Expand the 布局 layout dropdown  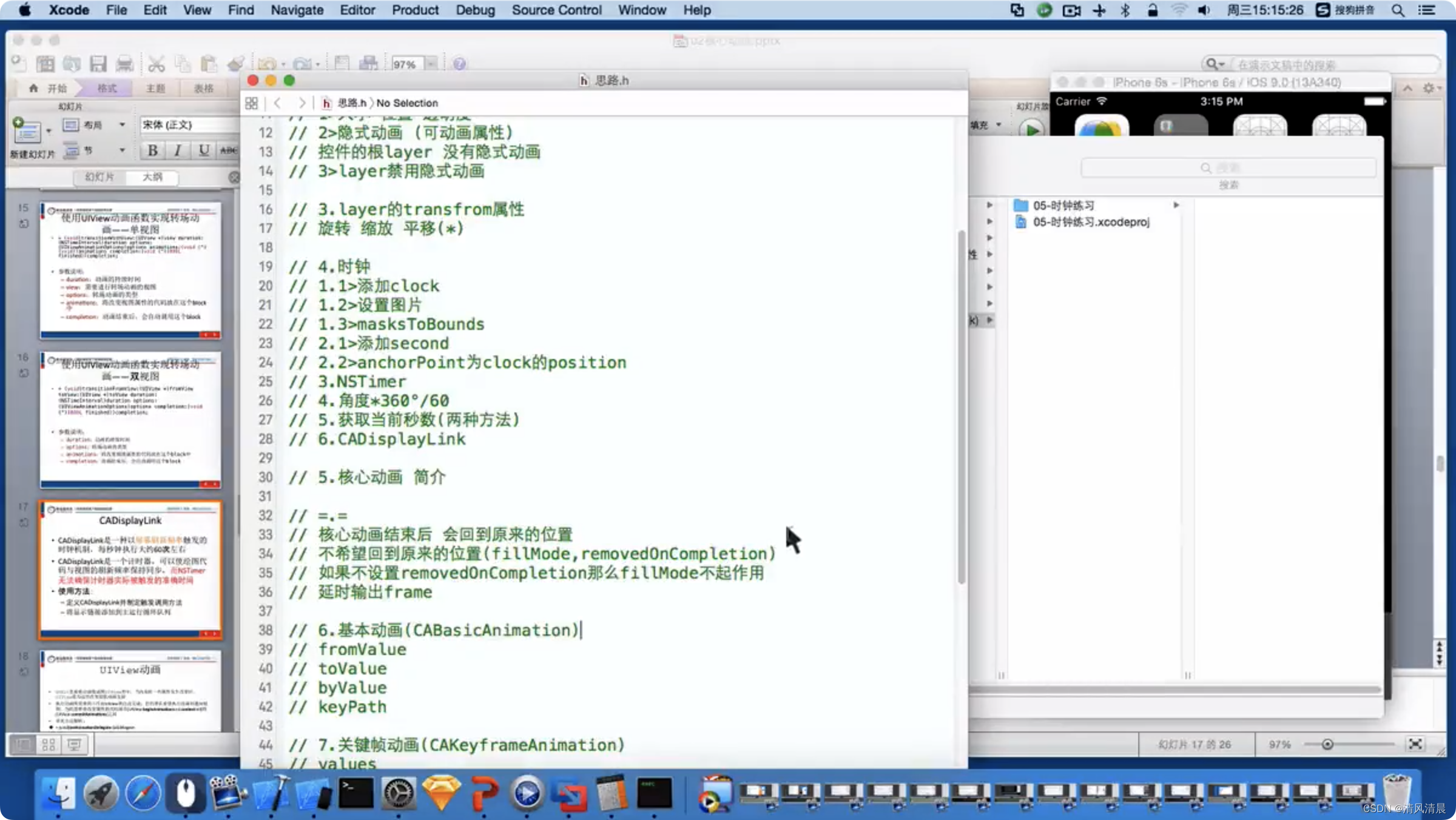tap(122, 125)
